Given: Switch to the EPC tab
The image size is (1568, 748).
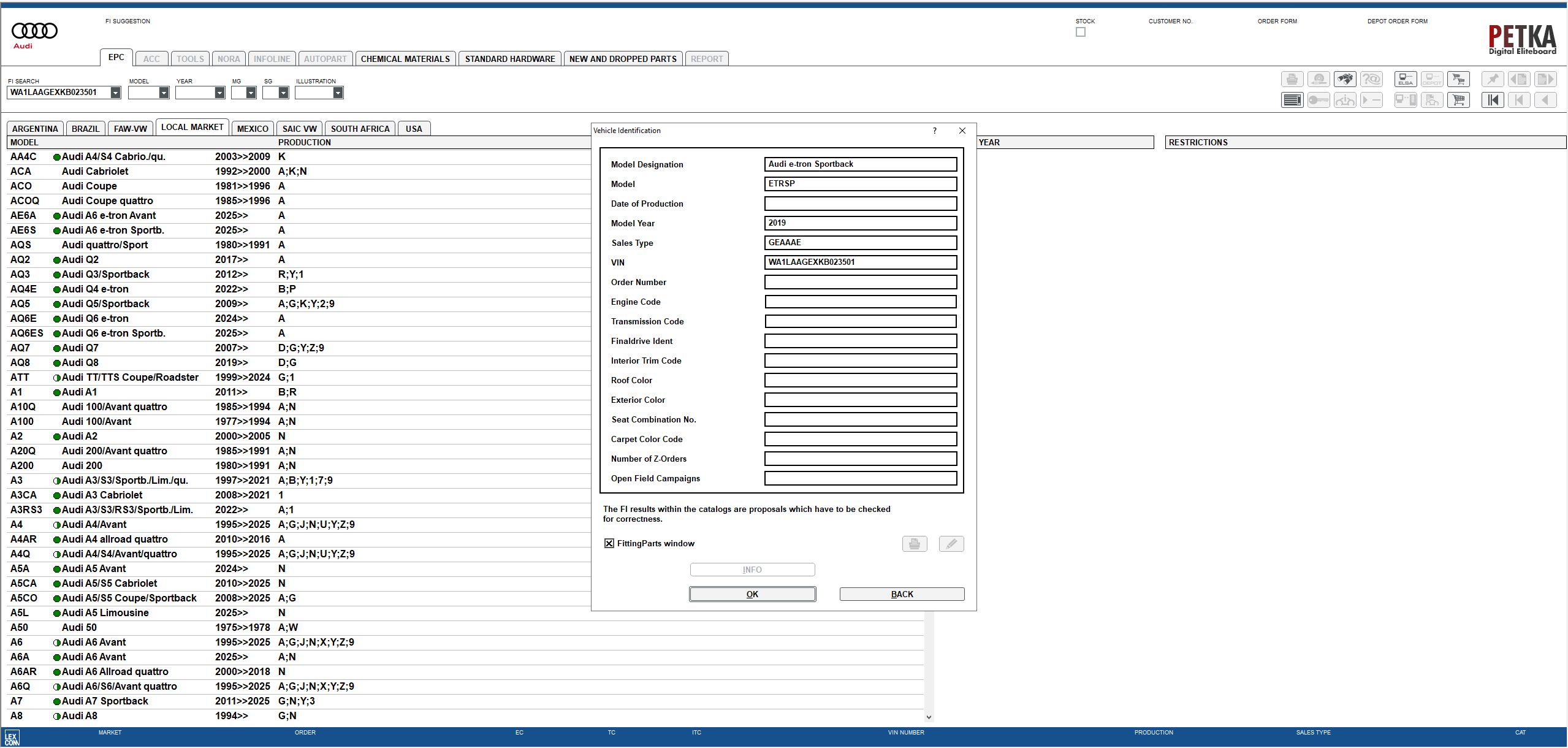Looking at the screenshot, I should [116, 58].
